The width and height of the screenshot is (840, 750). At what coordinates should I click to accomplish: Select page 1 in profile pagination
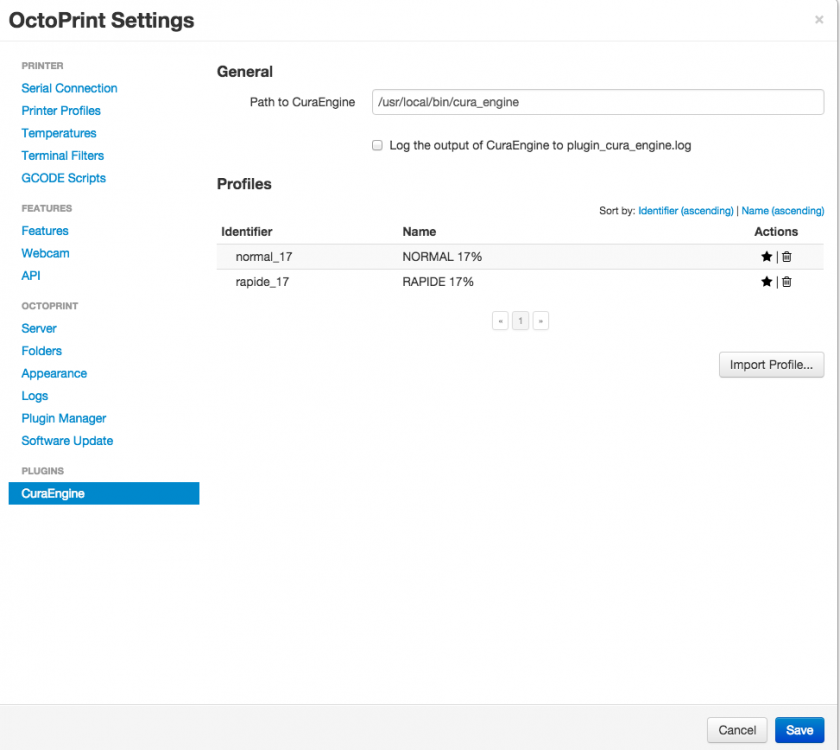pyautogui.click(x=520, y=321)
